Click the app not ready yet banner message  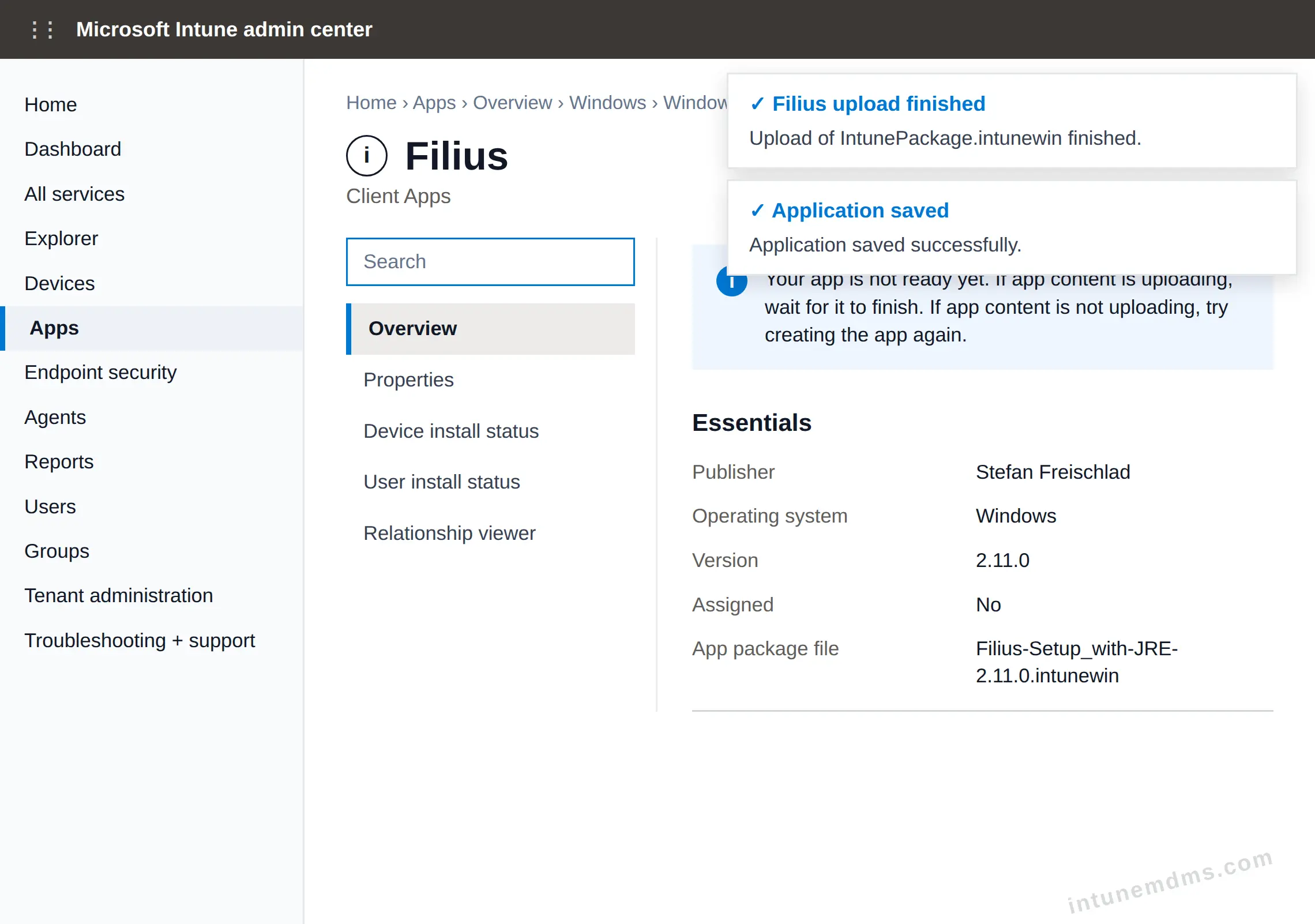point(998,307)
